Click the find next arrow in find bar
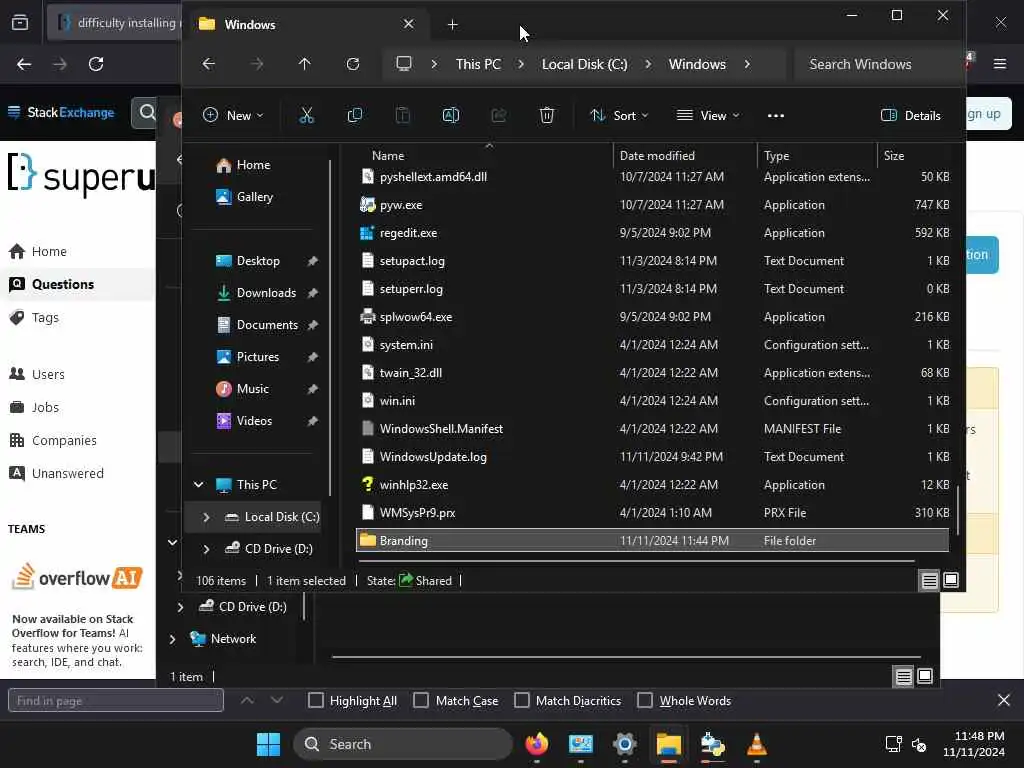The height and width of the screenshot is (768, 1024). tap(277, 700)
